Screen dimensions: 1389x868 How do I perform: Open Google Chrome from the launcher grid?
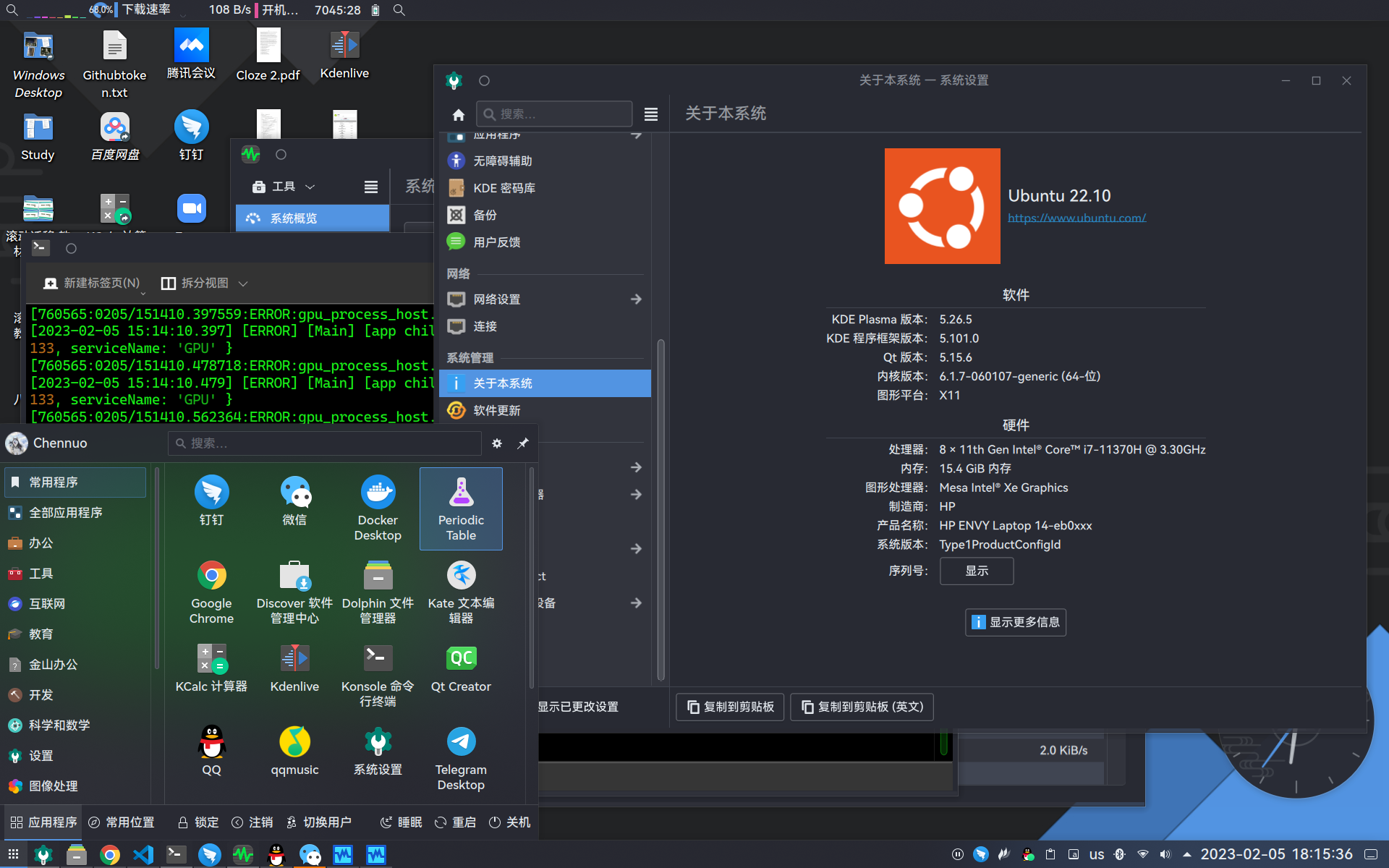211,592
